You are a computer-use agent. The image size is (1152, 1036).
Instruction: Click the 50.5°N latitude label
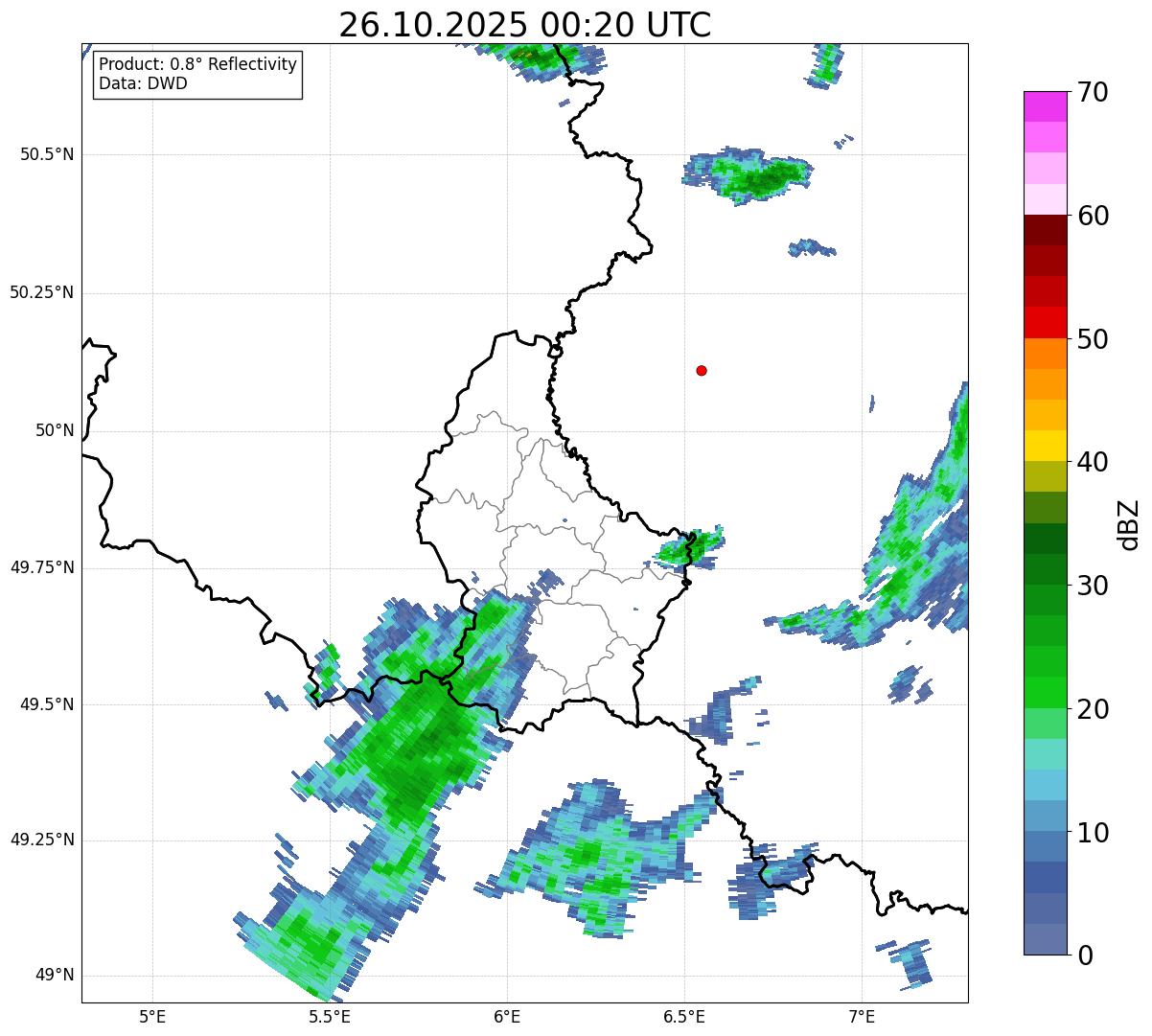point(47,154)
